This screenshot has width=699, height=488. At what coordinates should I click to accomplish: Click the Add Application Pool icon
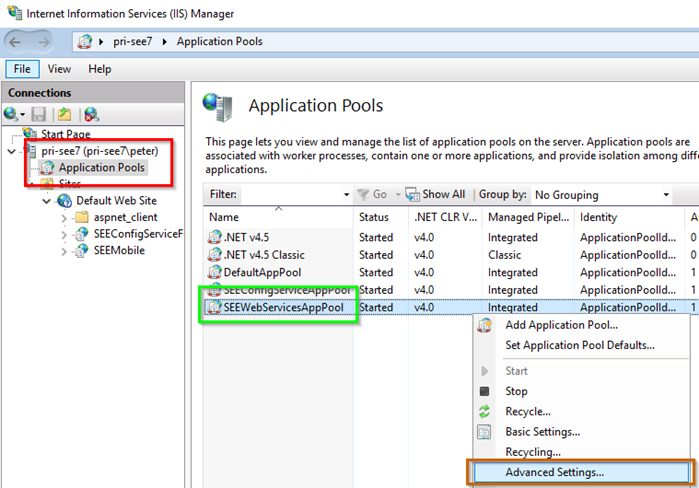coord(485,325)
